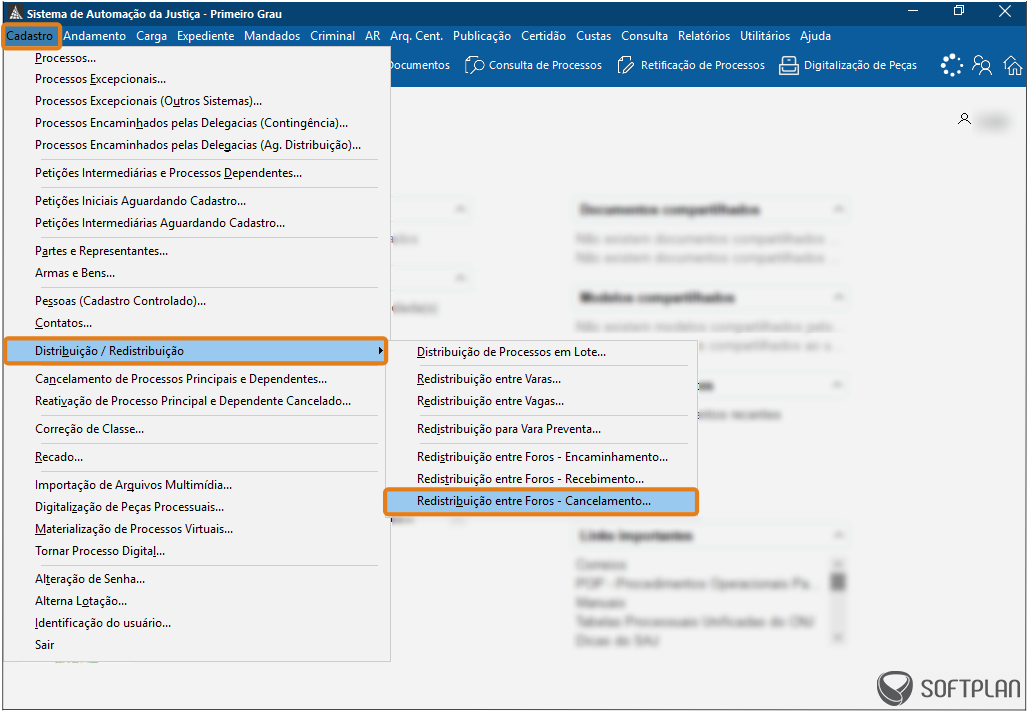Open the Publicação menu
The image size is (1028, 711).
[x=482, y=36]
